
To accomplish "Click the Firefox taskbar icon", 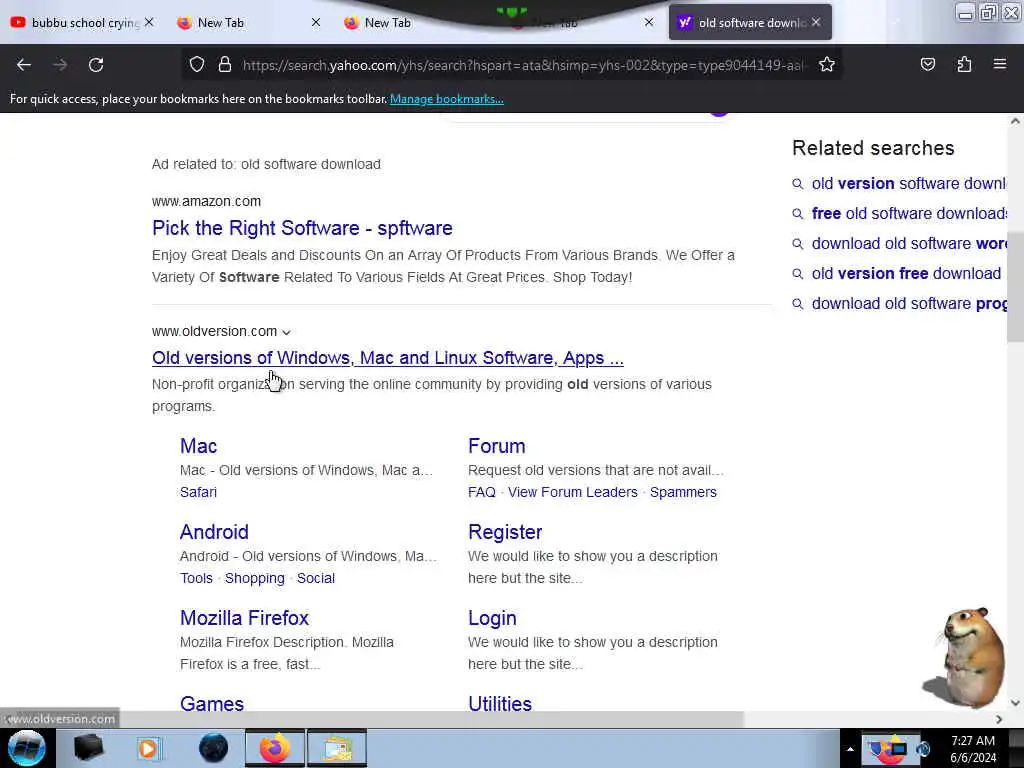I will (275, 748).
